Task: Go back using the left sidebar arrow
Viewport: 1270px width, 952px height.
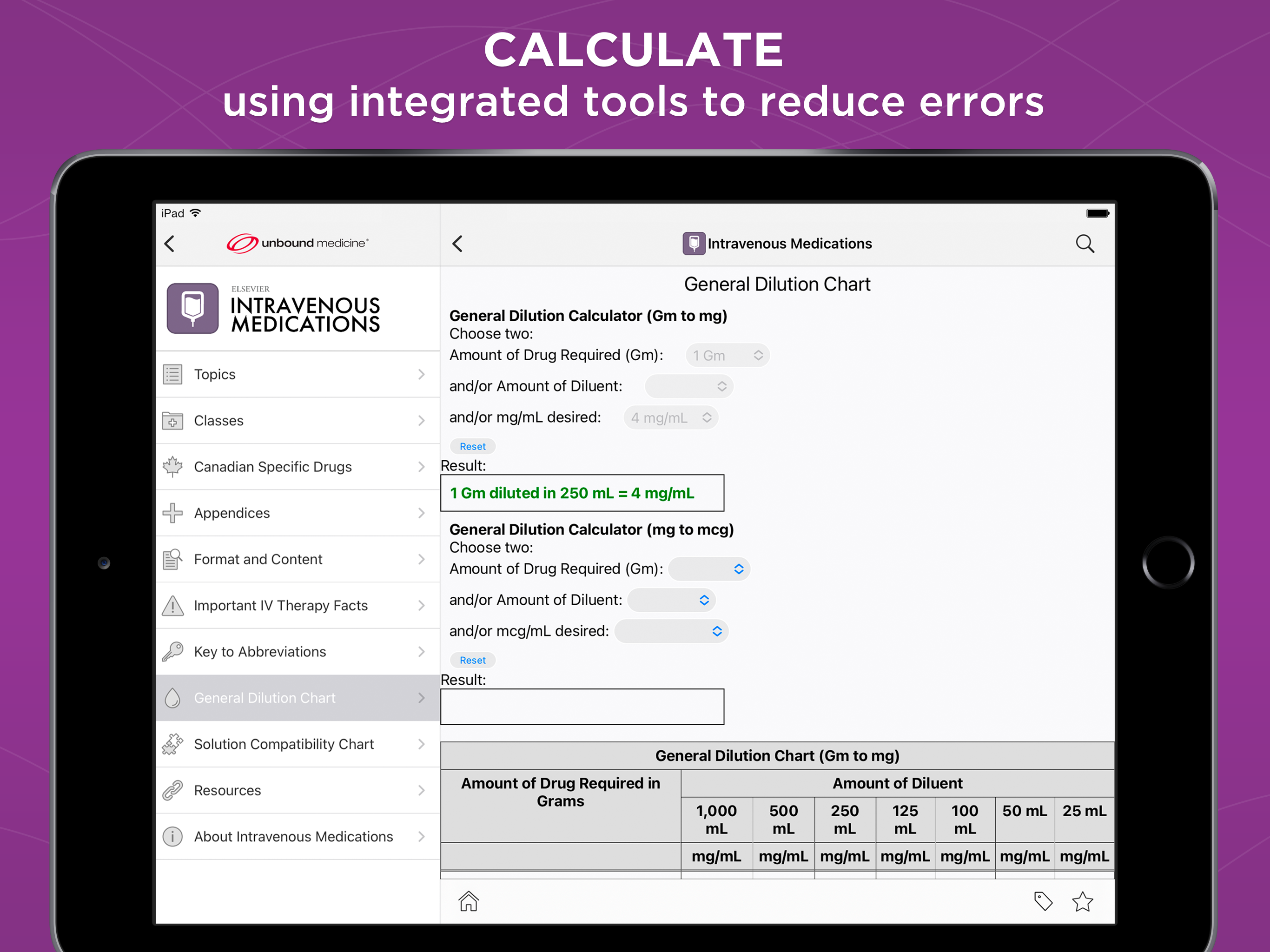Action: [x=169, y=244]
